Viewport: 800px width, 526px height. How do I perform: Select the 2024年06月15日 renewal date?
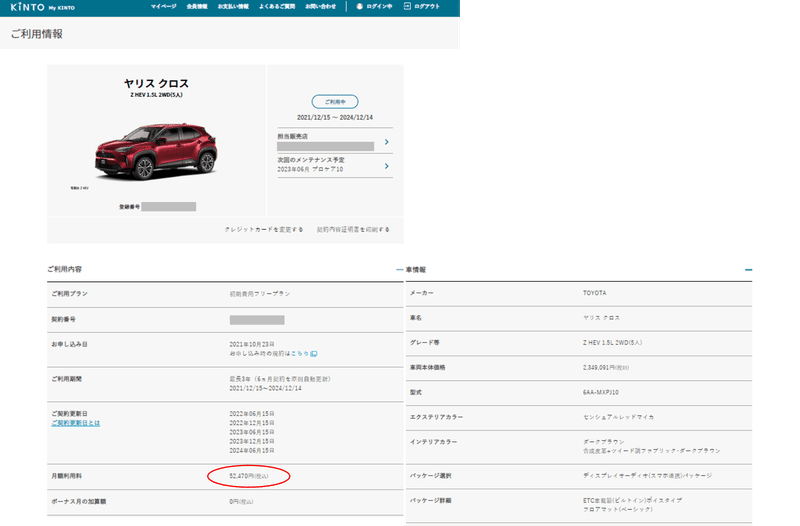tap(252, 450)
